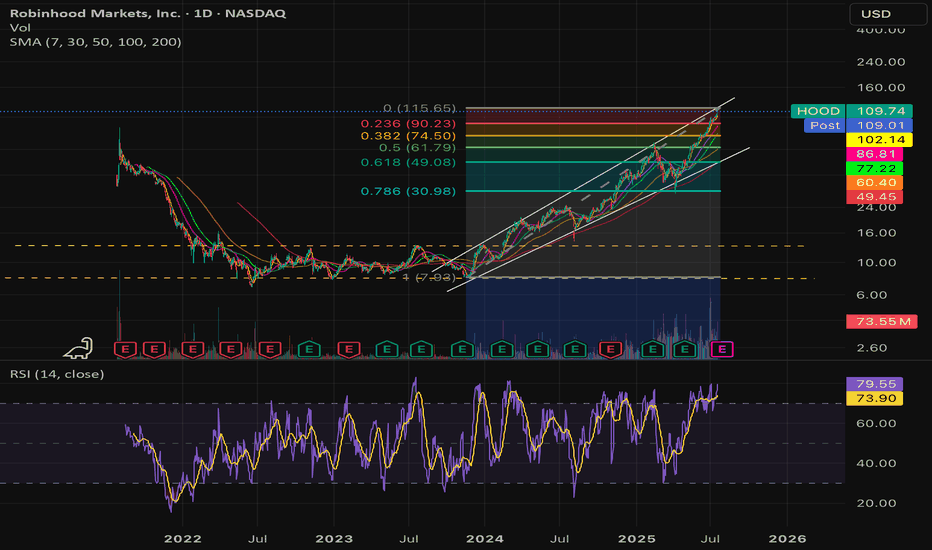Click the HOOD 109.74 price label
932x550 pixels.
pos(852,111)
